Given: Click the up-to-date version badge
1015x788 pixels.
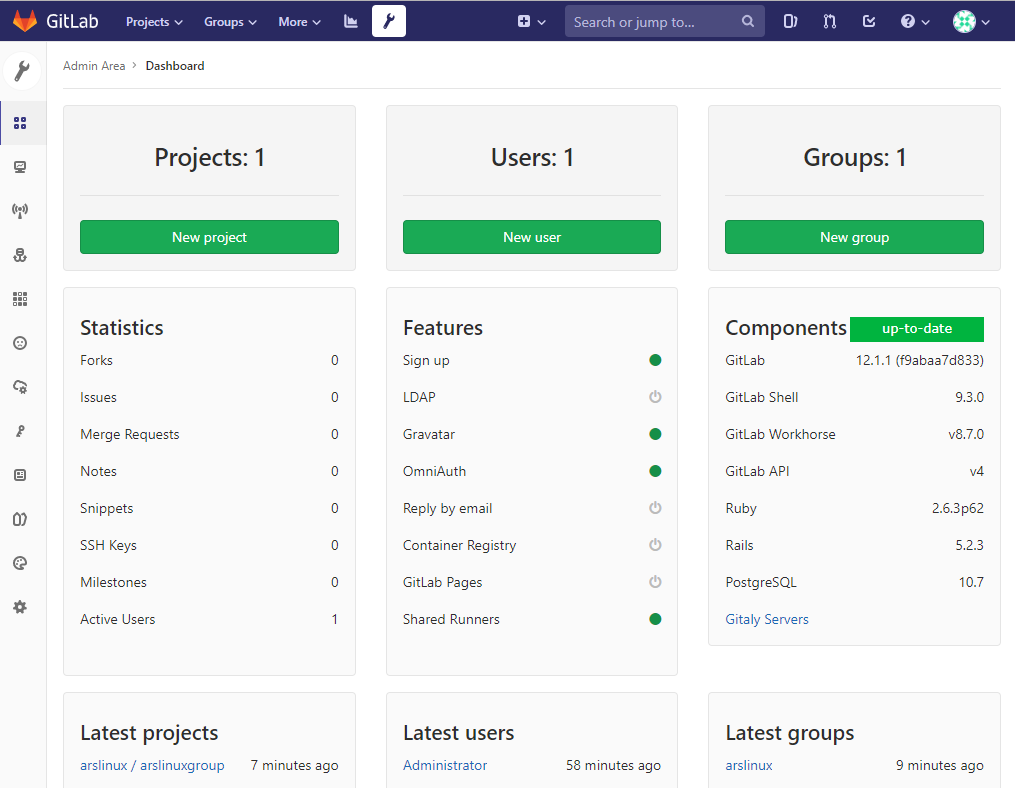Looking at the screenshot, I should (917, 328).
